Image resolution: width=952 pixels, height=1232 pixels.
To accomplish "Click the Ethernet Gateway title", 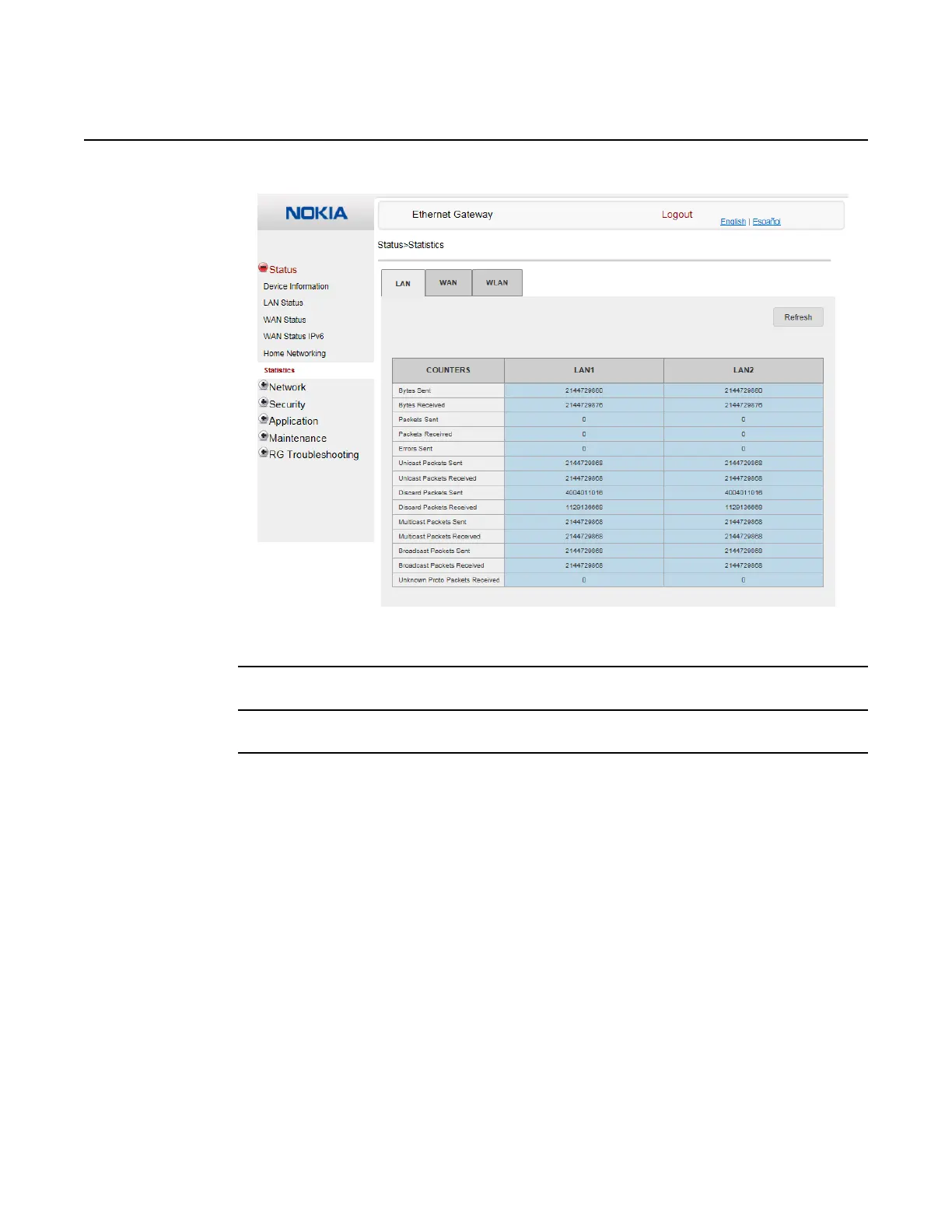I will click(452, 215).
